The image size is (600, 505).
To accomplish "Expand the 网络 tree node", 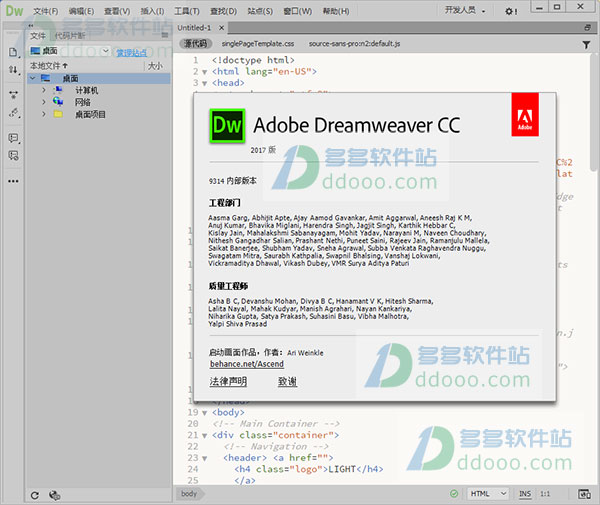I will [44, 102].
